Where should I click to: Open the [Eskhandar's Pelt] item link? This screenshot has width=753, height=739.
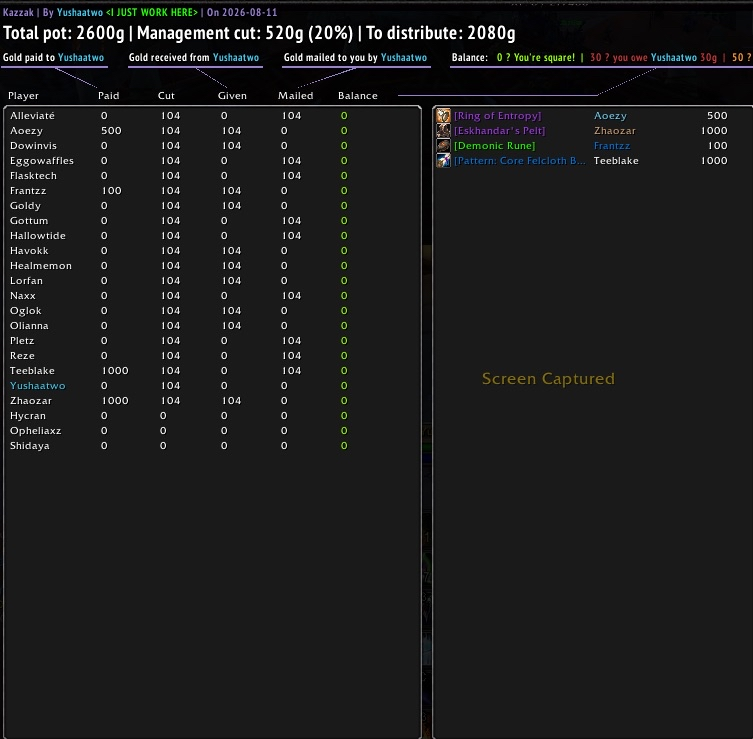tap(499, 131)
